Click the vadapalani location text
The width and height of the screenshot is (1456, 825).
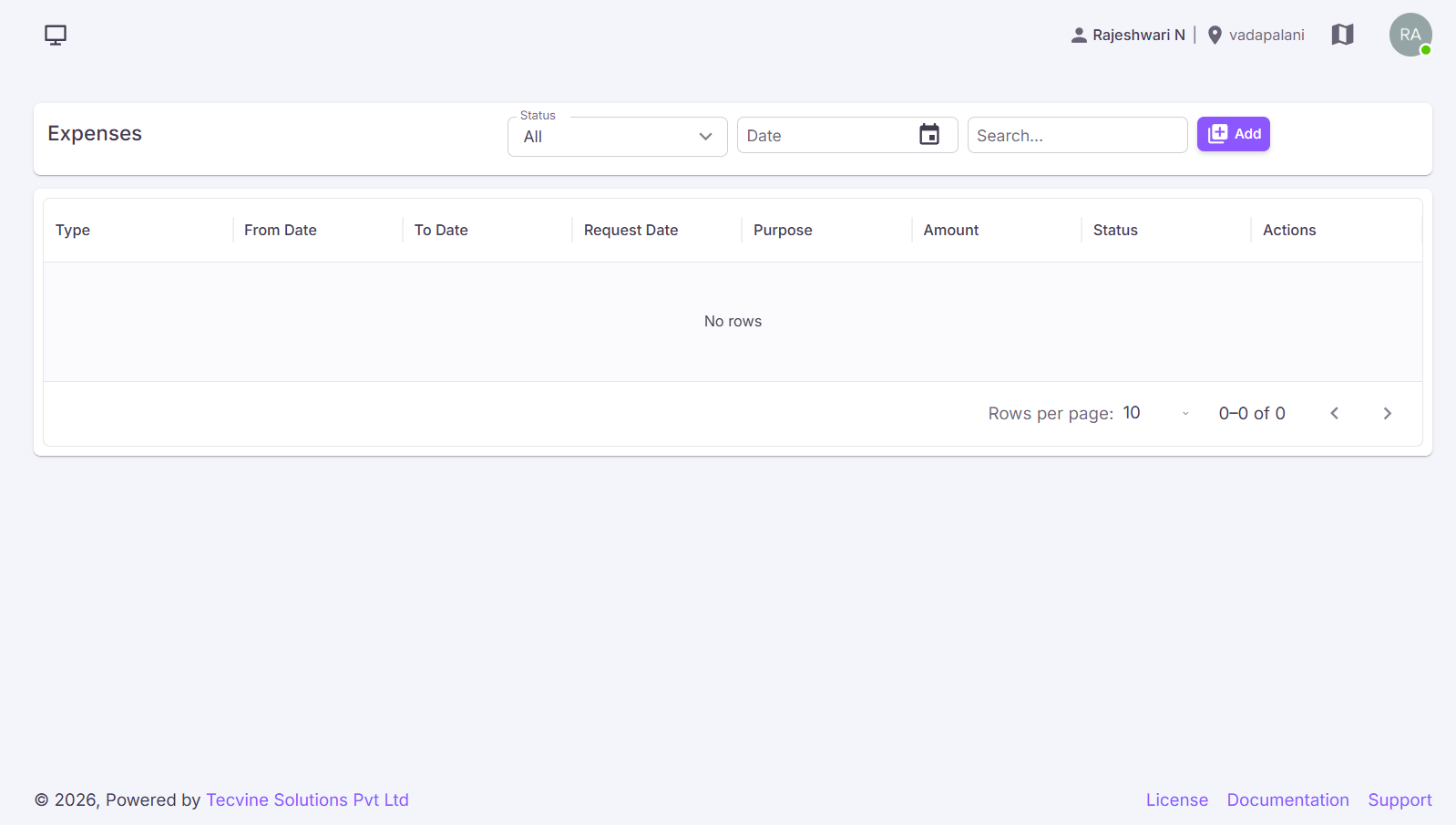coord(1266,35)
